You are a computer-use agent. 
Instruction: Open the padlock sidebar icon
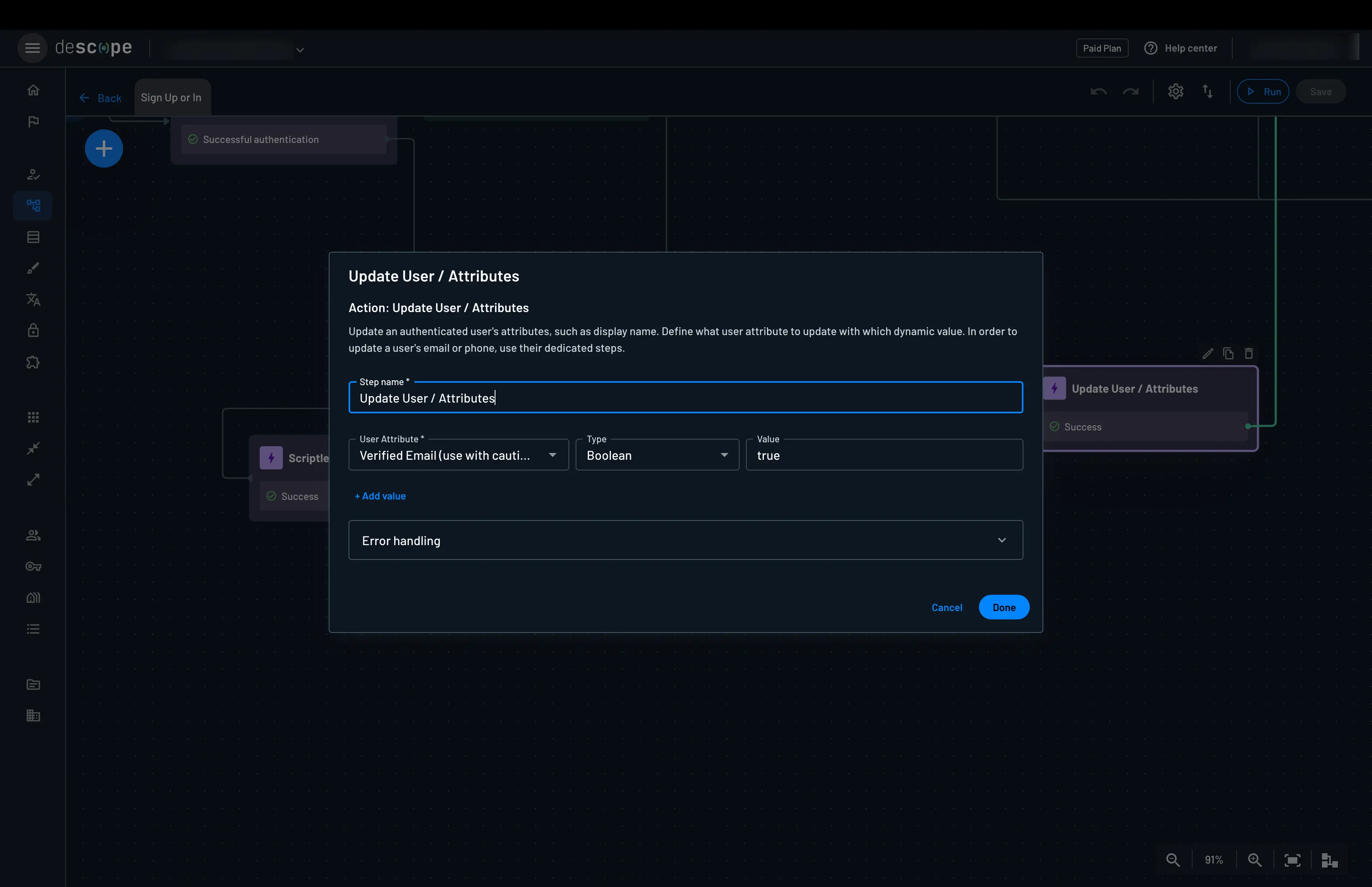[33, 331]
